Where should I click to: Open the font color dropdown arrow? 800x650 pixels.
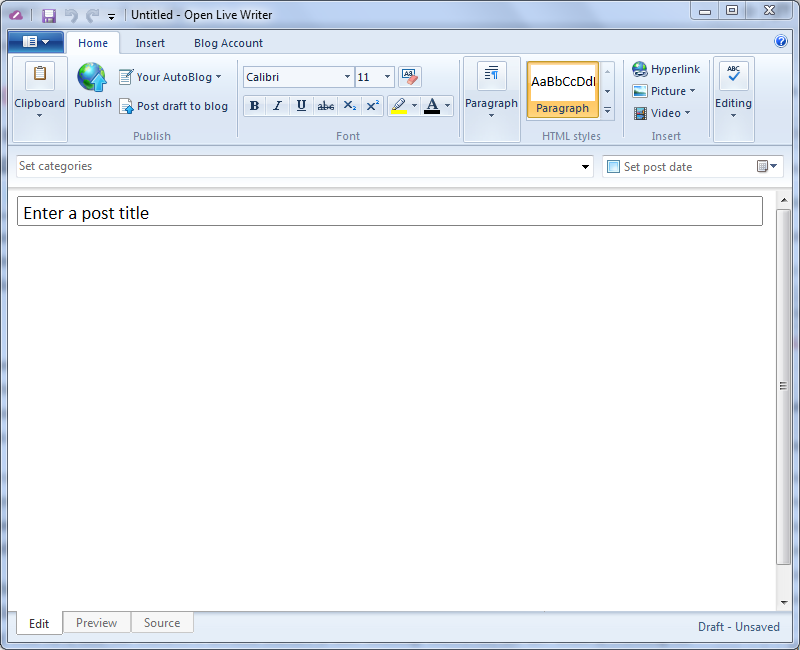click(447, 106)
